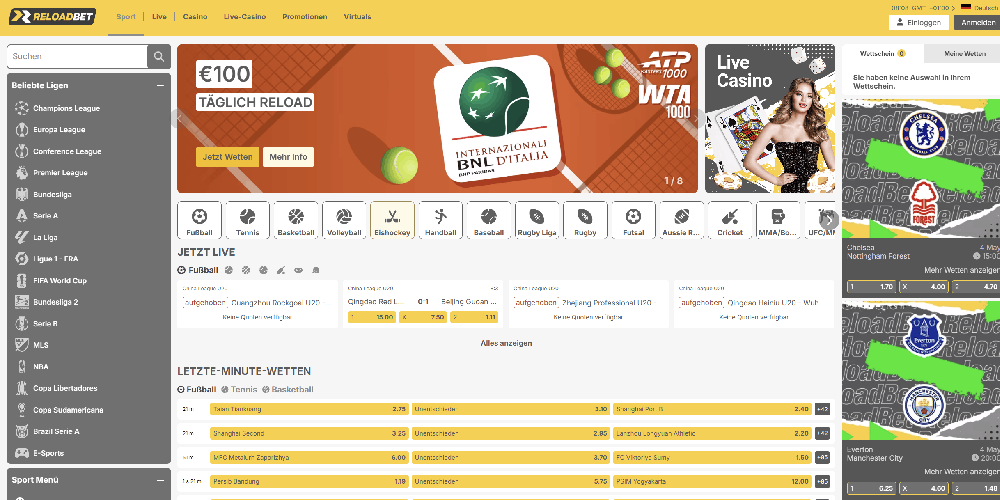Select the Rugby Liga sport tile

[x=537, y=221]
